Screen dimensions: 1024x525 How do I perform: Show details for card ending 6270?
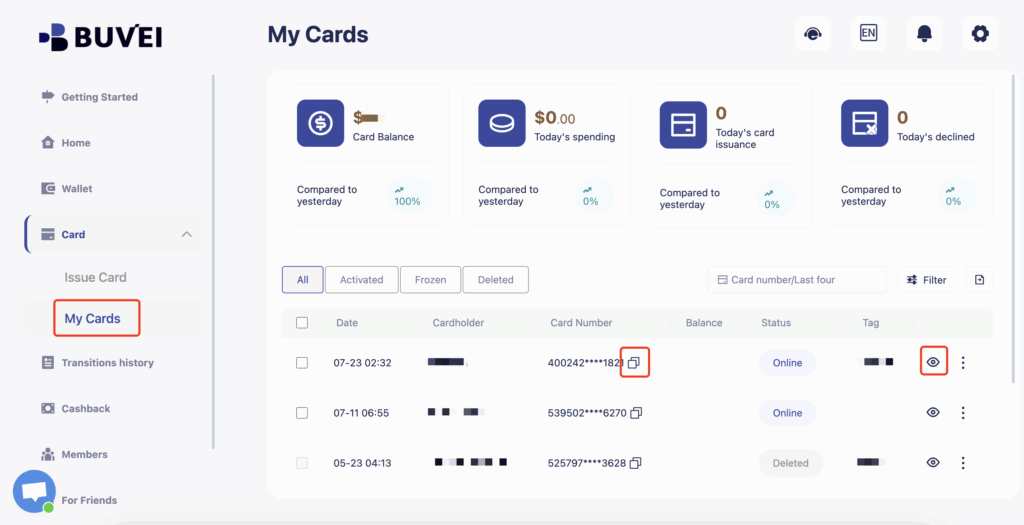click(x=933, y=413)
